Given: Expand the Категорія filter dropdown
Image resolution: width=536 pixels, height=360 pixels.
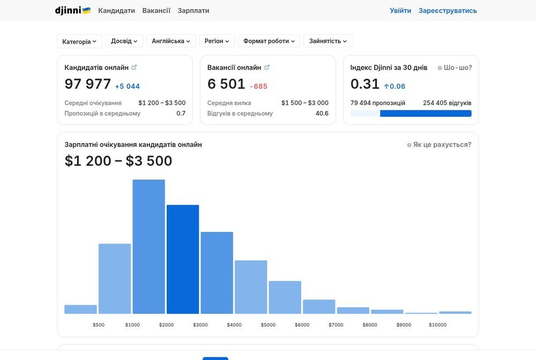Looking at the screenshot, I should click(x=79, y=41).
